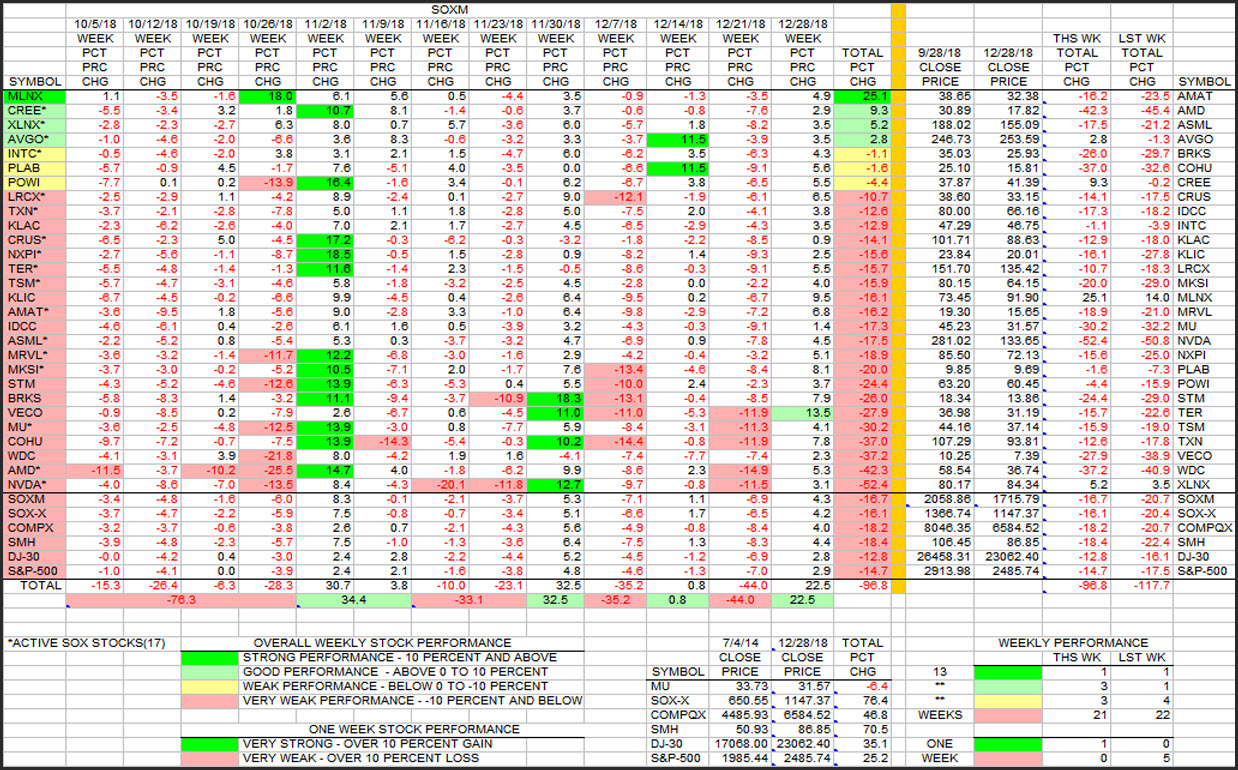The height and width of the screenshot is (770, 1238).
Task: Select the -117.7 last week total cell
Action: tap(1139, 585)
